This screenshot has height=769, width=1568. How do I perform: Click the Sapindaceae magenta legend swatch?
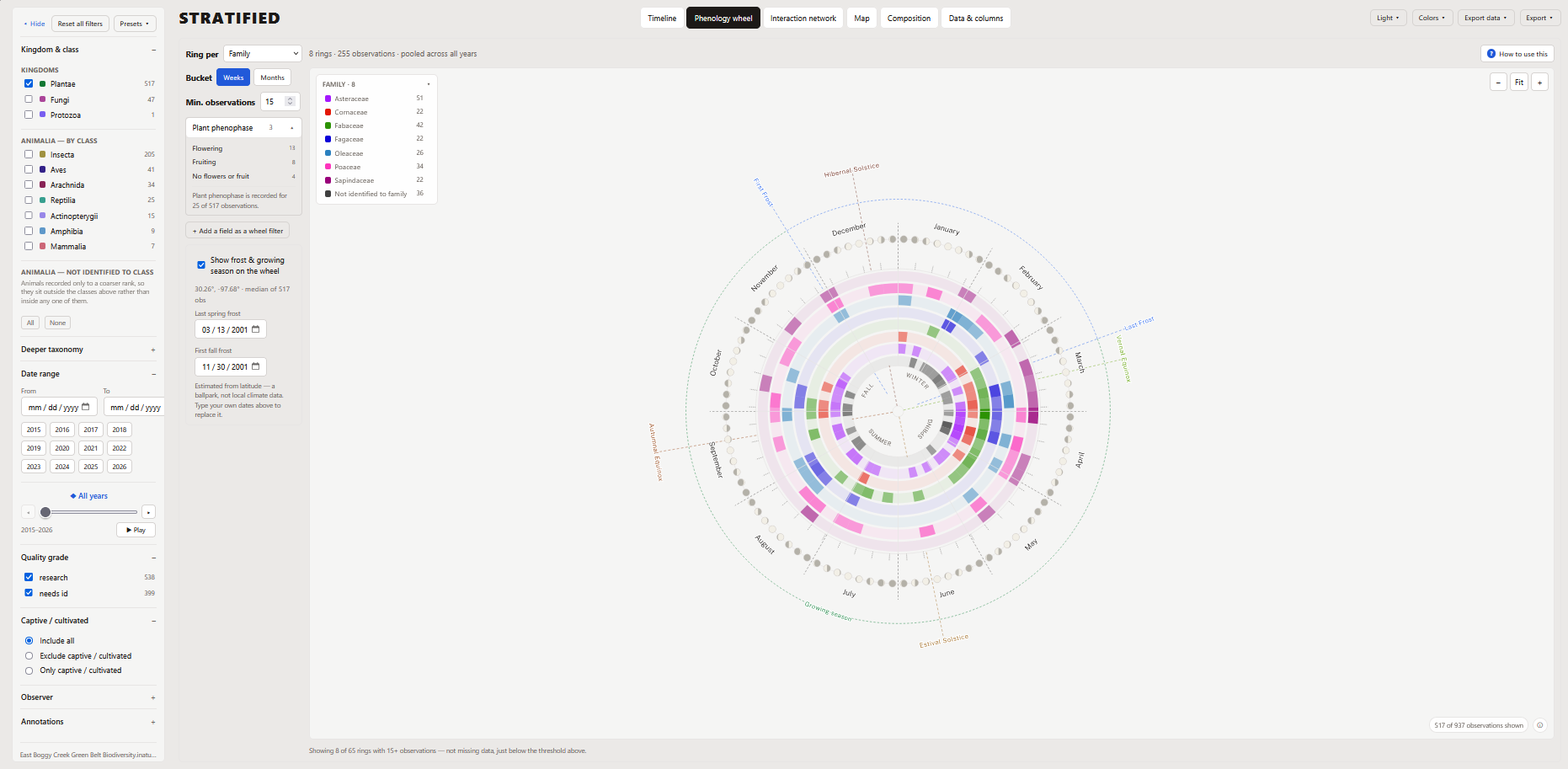pyautogui.click(x=328, y=180)
